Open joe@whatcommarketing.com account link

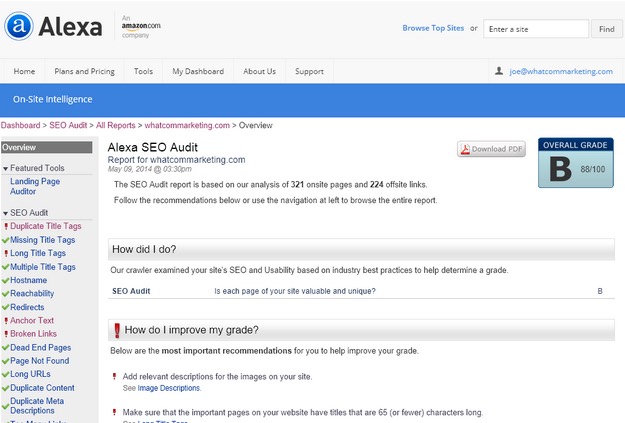point(561,71)
